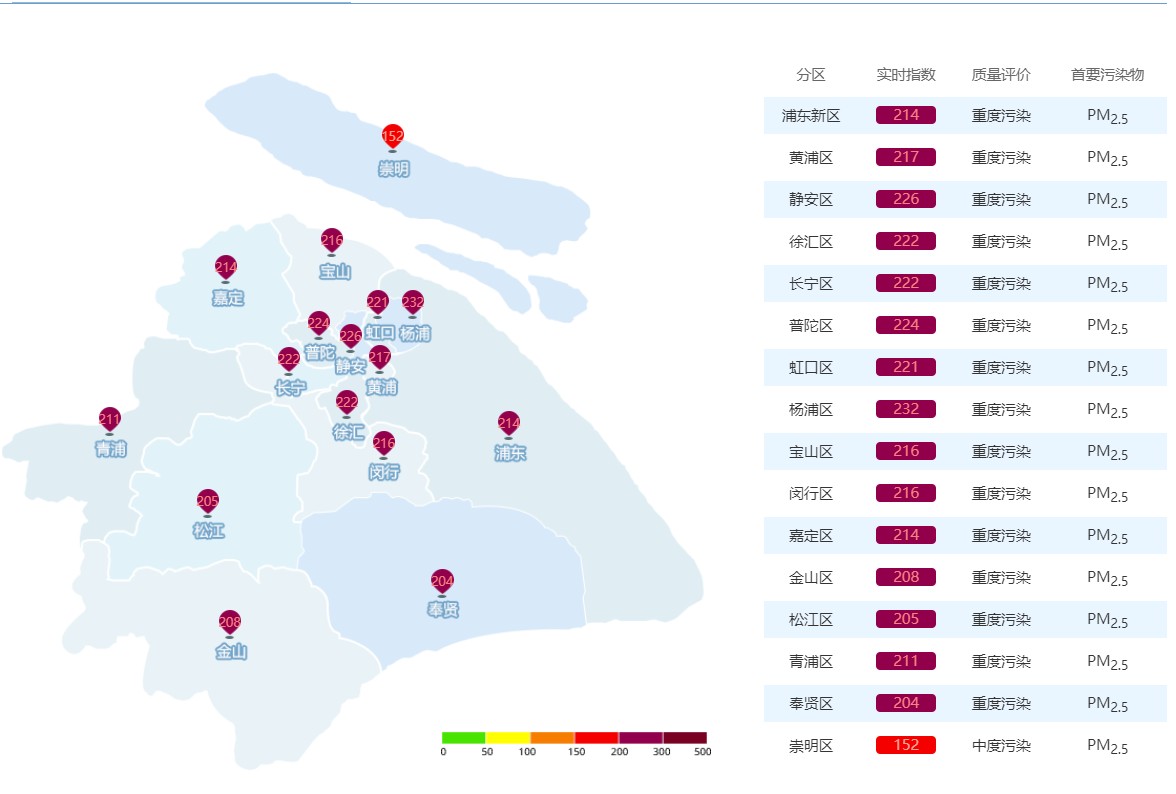
Task: Click the green segment of AQI legend
Action: point(463,738)
